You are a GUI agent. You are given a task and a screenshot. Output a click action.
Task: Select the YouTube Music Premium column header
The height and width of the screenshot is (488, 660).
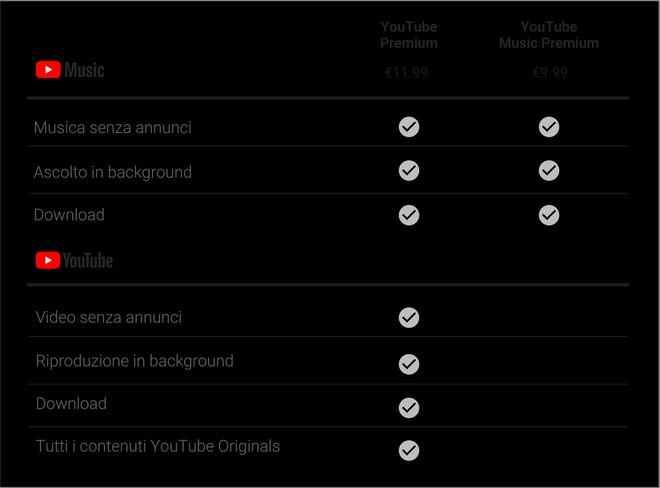point(549,35)
